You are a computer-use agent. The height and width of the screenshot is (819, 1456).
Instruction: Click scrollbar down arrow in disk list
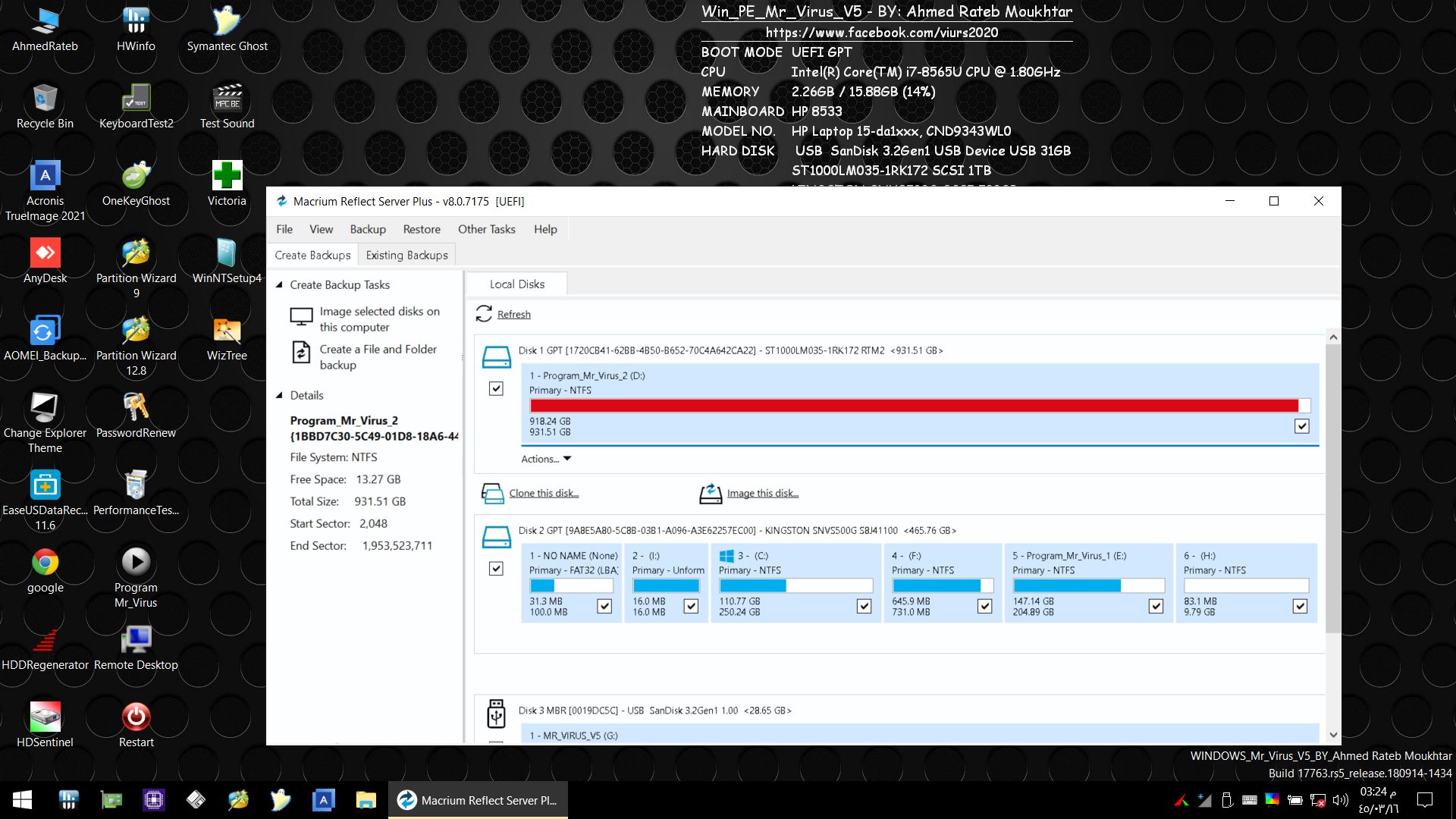1333,735
